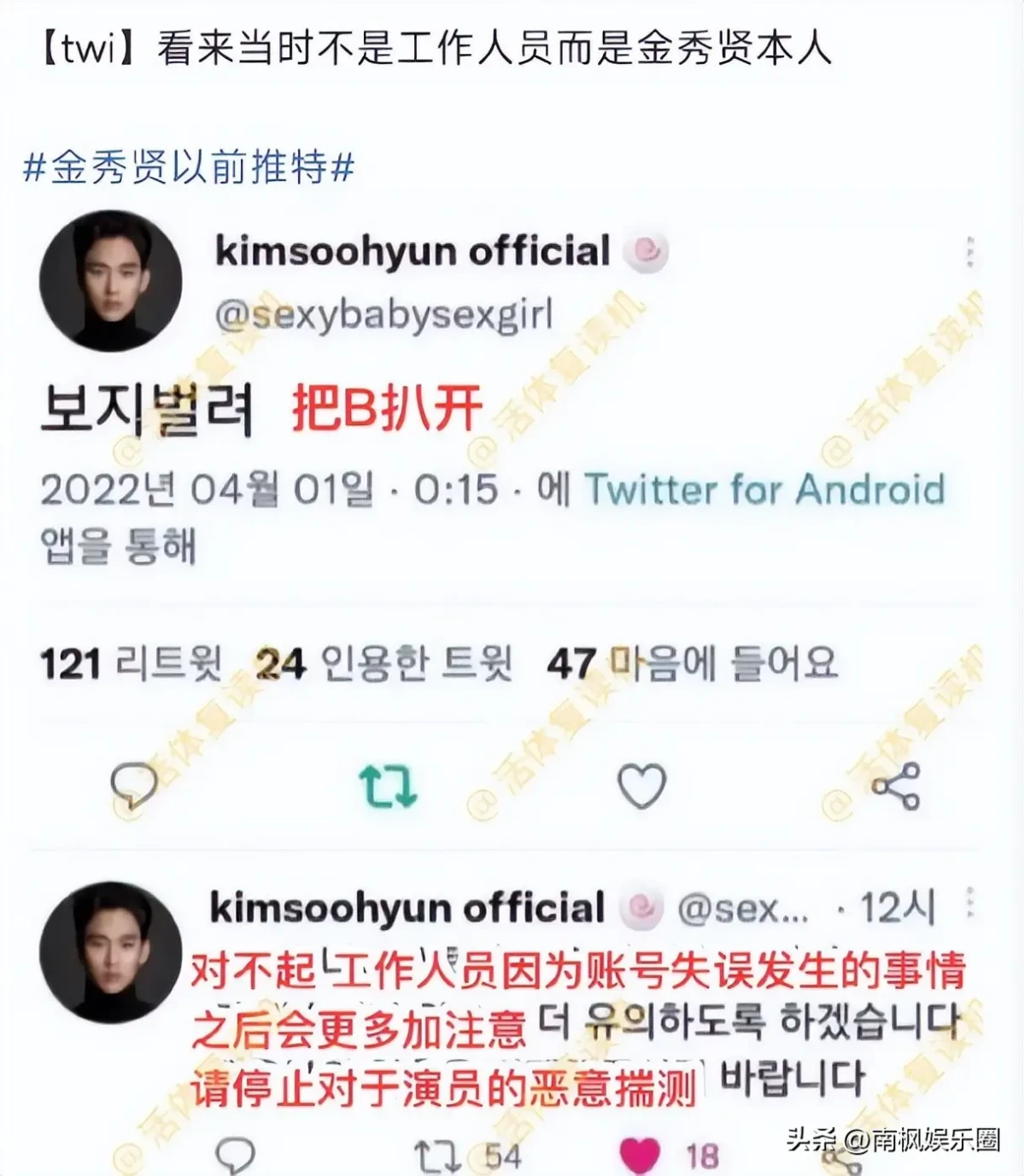
Task: Click the badge icon beside main display name
Action: click(646, 251)
